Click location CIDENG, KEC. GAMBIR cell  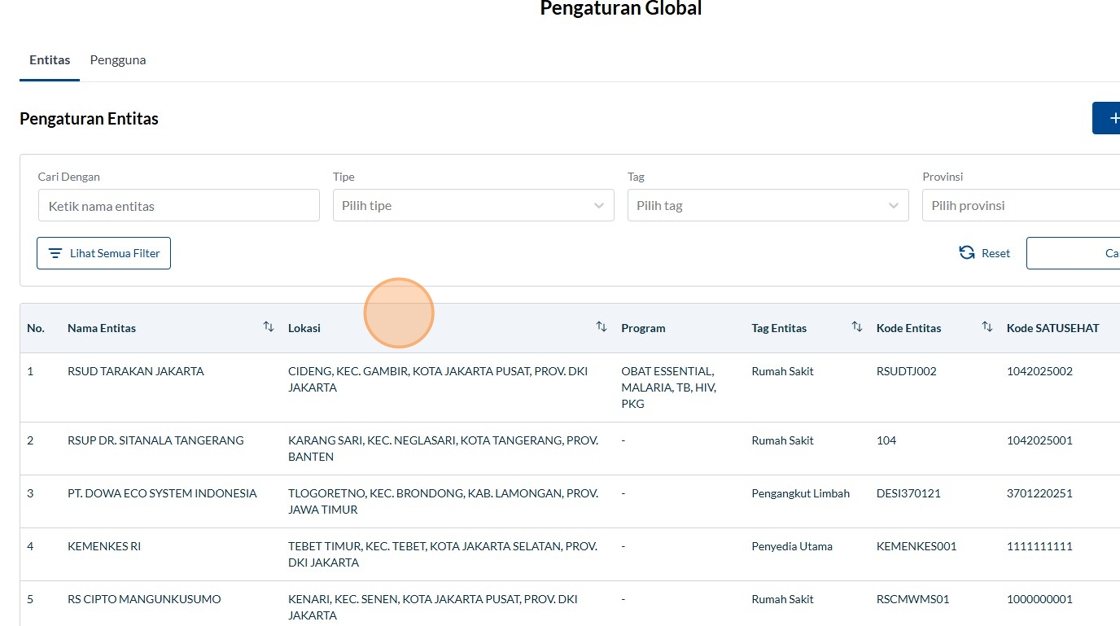[x=438, y=379]
